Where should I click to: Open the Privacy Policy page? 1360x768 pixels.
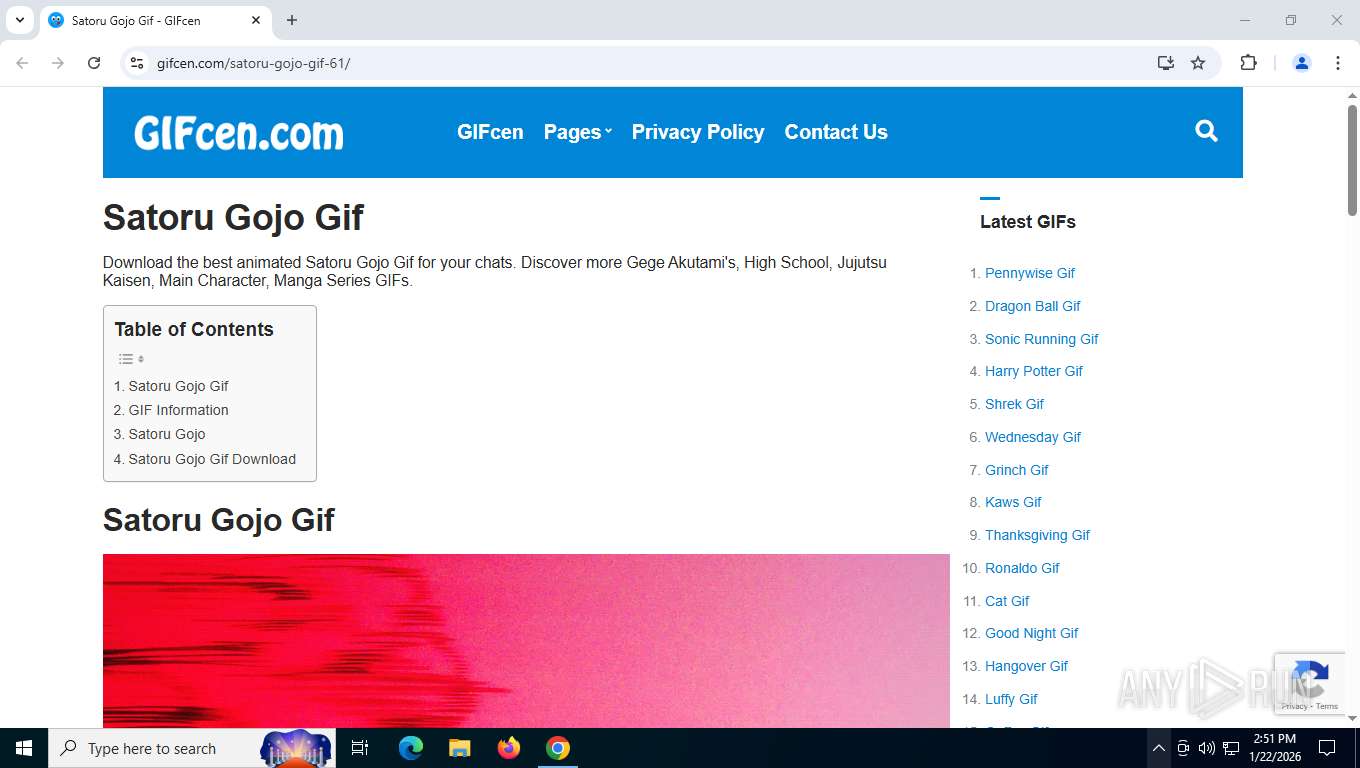click(698, 132)
